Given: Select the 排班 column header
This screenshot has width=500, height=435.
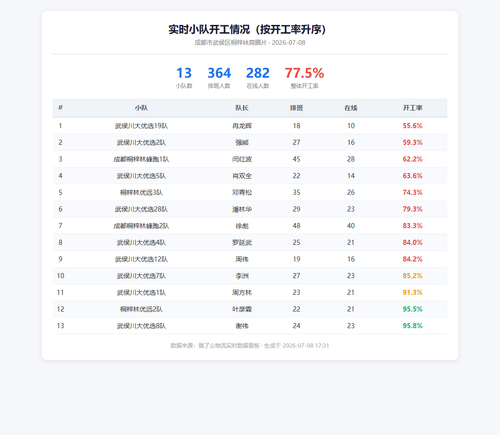Looking at the screenshot, I should pos(296,108).
